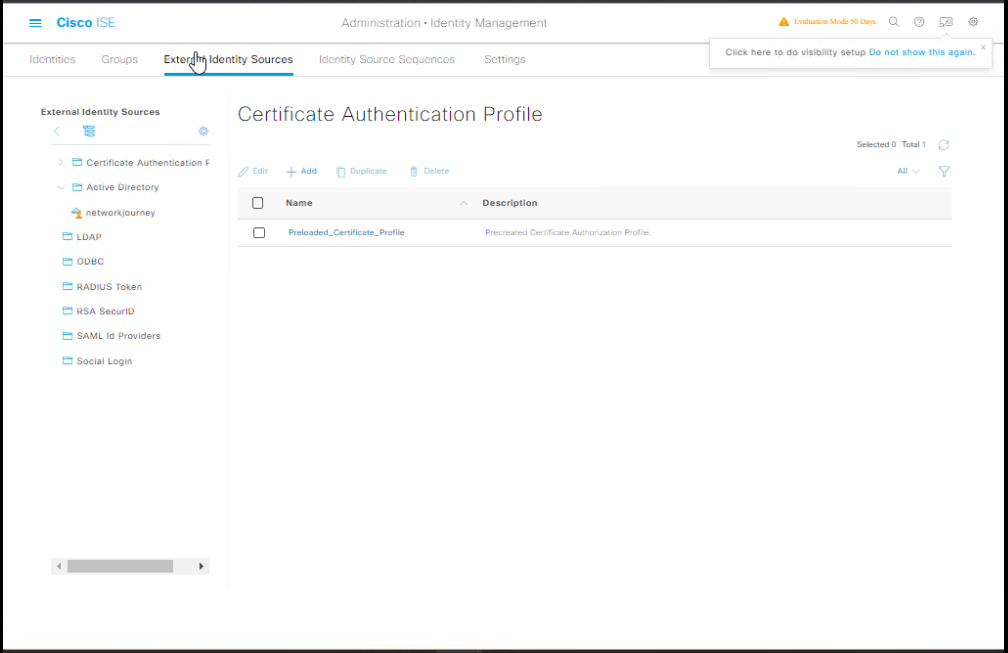The image size is (1008, 653).
Task: Click Add to create a profile
Action: [x=302, y=171]
